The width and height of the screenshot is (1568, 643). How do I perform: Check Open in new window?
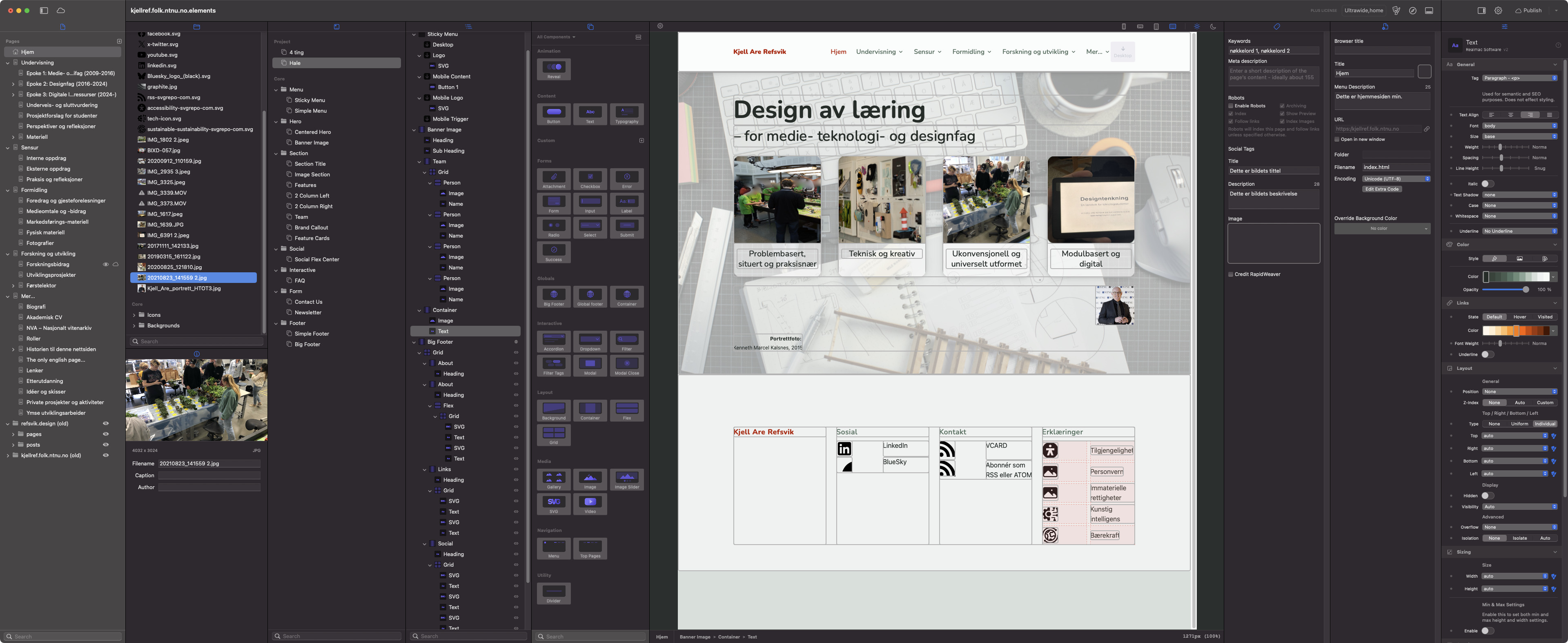(x=1337, y=139)
